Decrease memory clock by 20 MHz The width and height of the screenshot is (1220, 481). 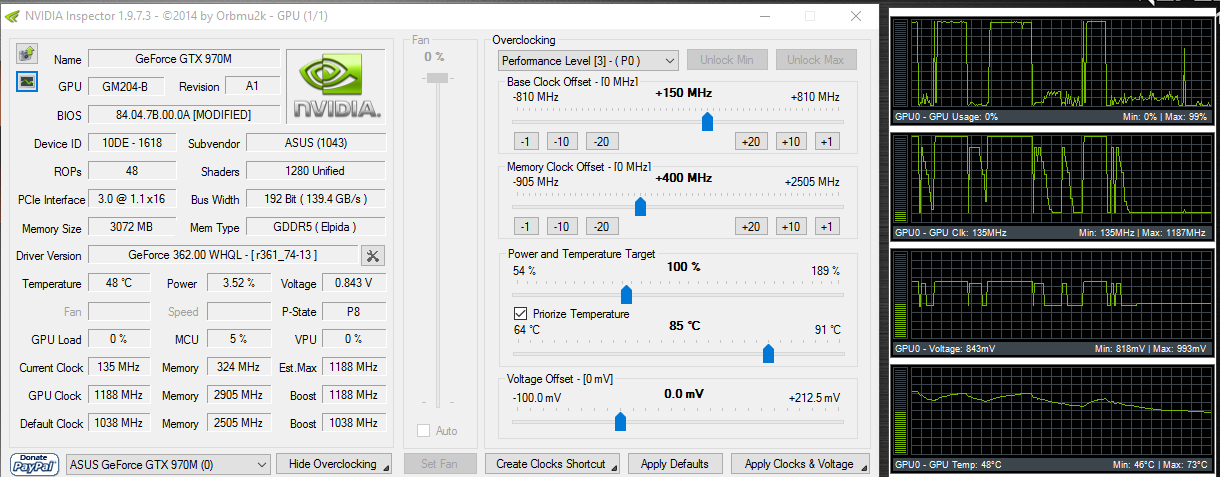(x=600, y=227)
